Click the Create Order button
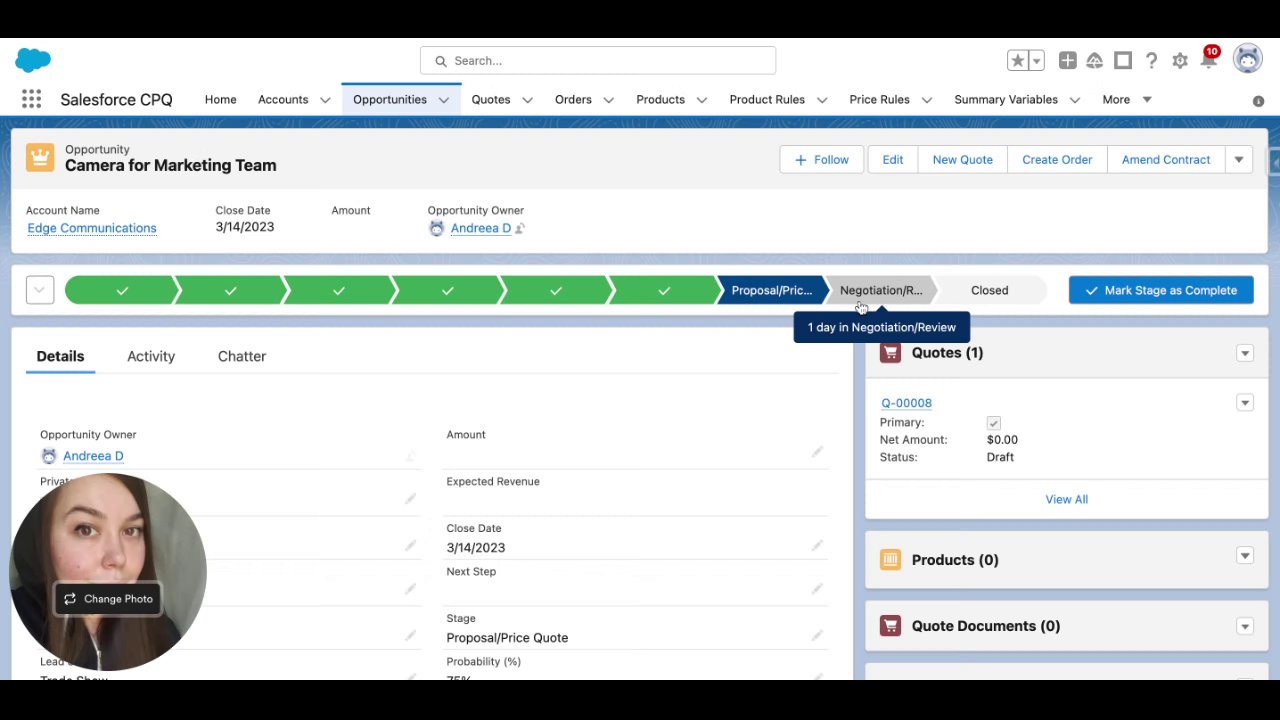1280x720 pixels. pyautogui.click(x=1057, y=160)
